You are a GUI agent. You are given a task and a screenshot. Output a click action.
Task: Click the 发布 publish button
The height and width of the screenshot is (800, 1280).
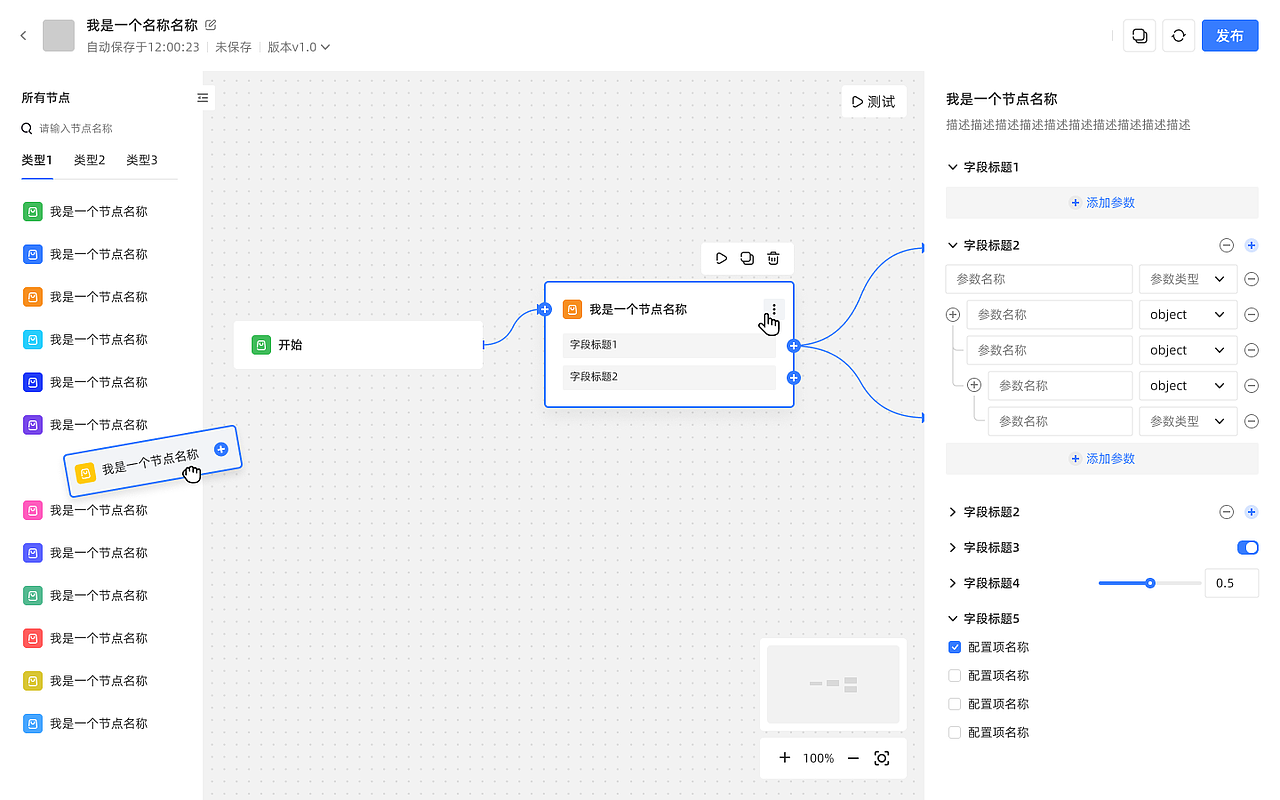point(1230,35)
